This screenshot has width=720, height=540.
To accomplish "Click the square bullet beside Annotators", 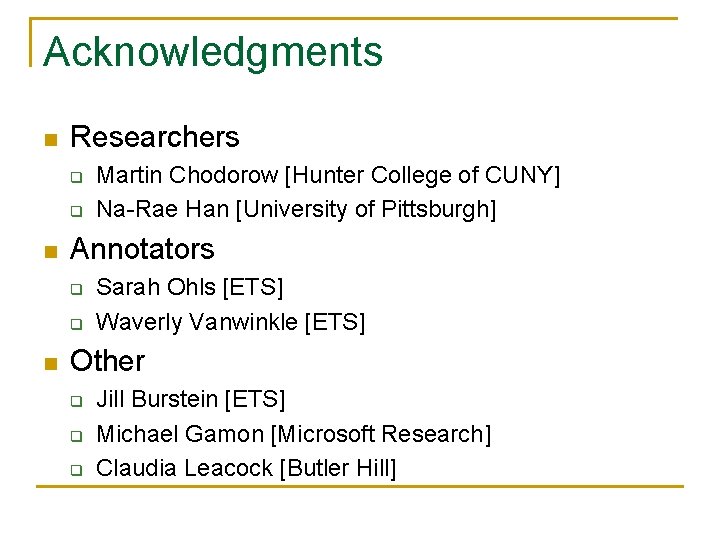I will click(x=49, y=251).
